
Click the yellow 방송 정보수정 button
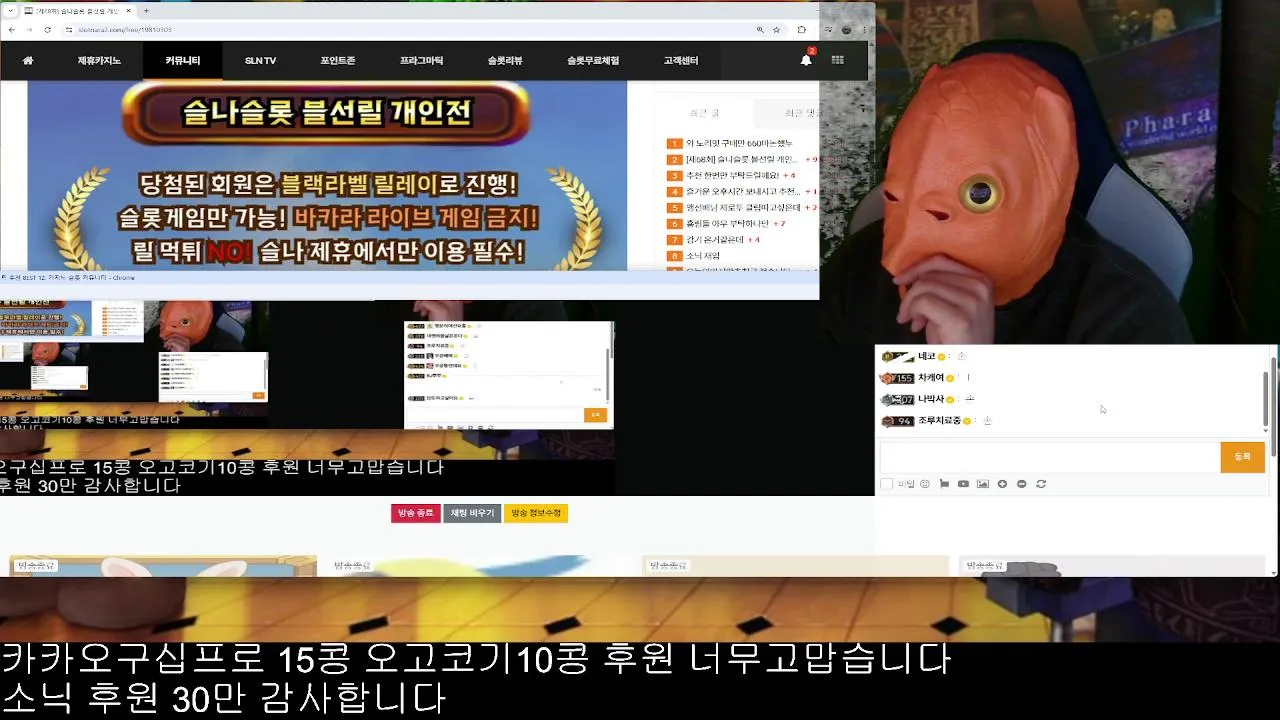coord(536,513)
